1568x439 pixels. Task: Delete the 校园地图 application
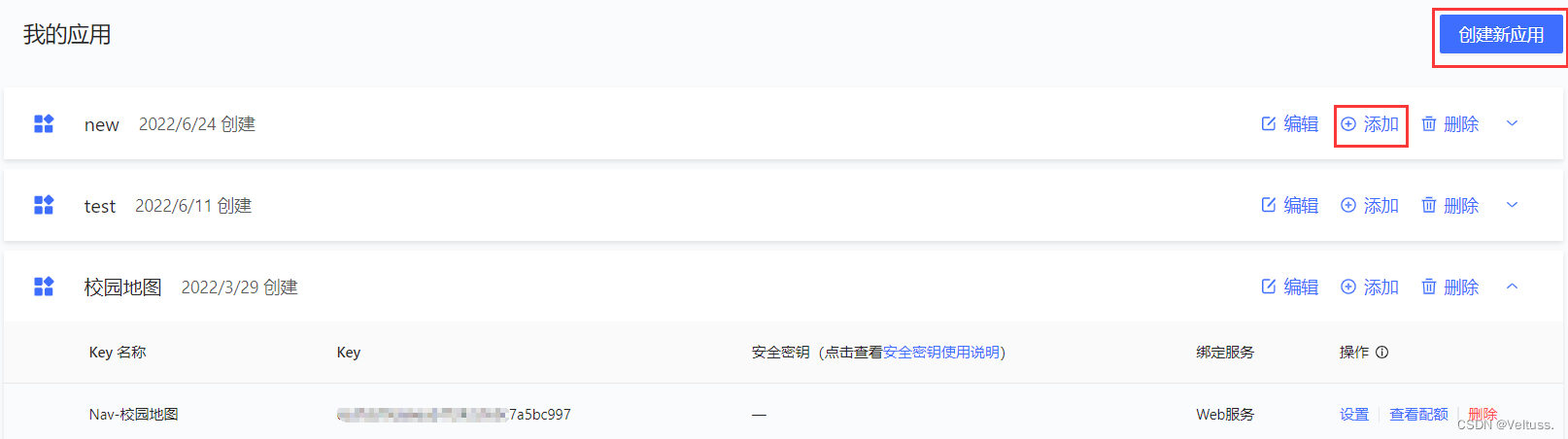click(x=1450, y=287)
